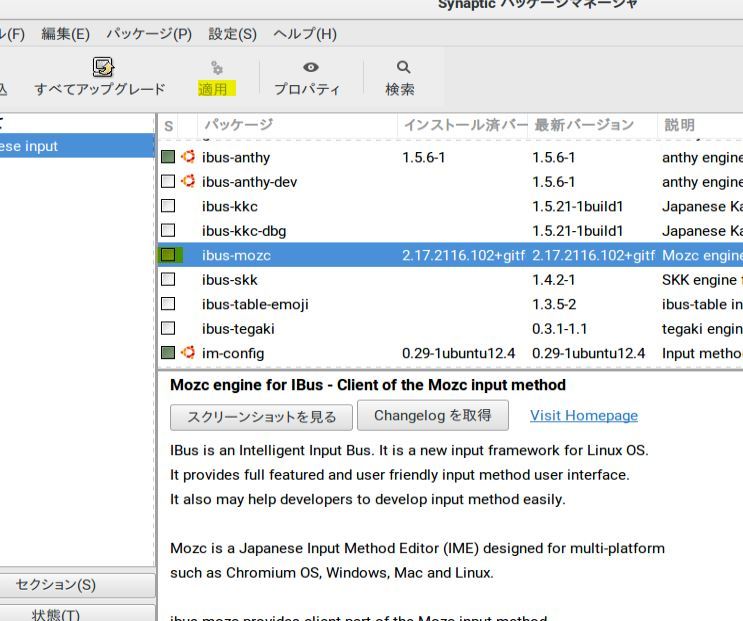Screen dimensions: 743x621
Task: Select the ibus-tegaki package row
Action: (238, 329)
